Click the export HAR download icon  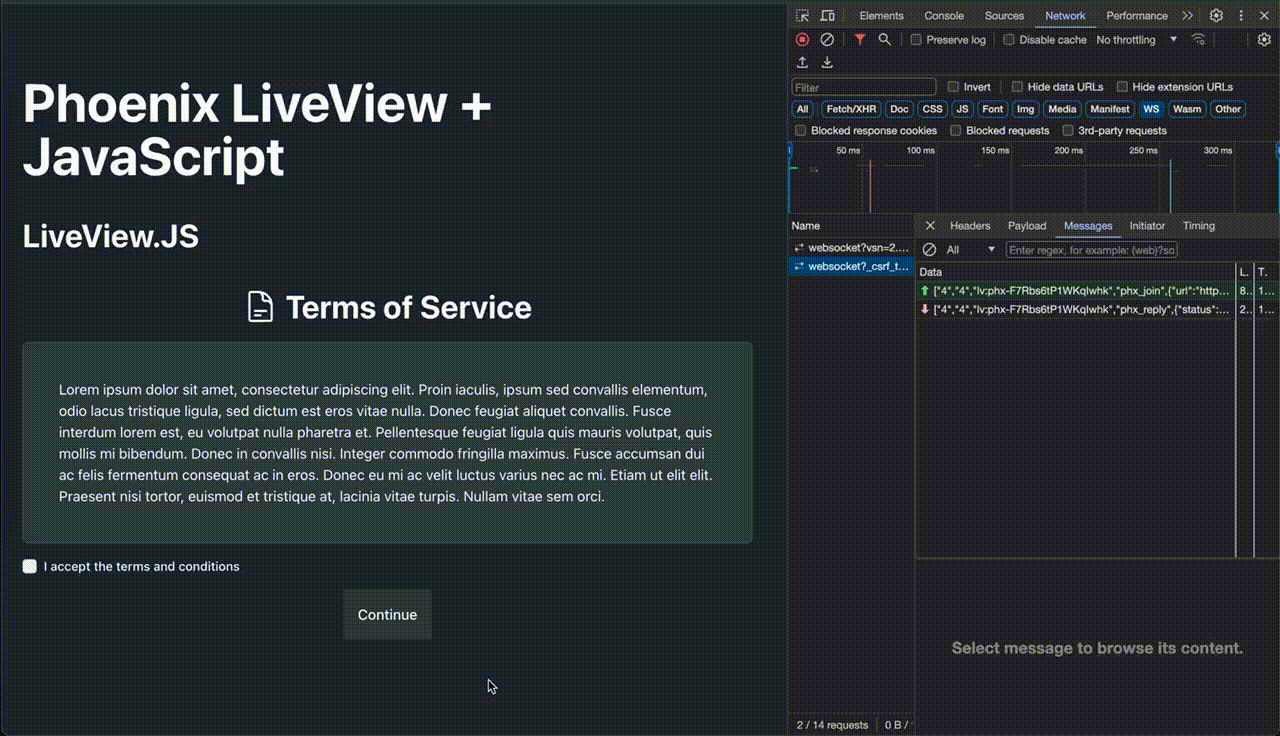(x=827, y=63)
